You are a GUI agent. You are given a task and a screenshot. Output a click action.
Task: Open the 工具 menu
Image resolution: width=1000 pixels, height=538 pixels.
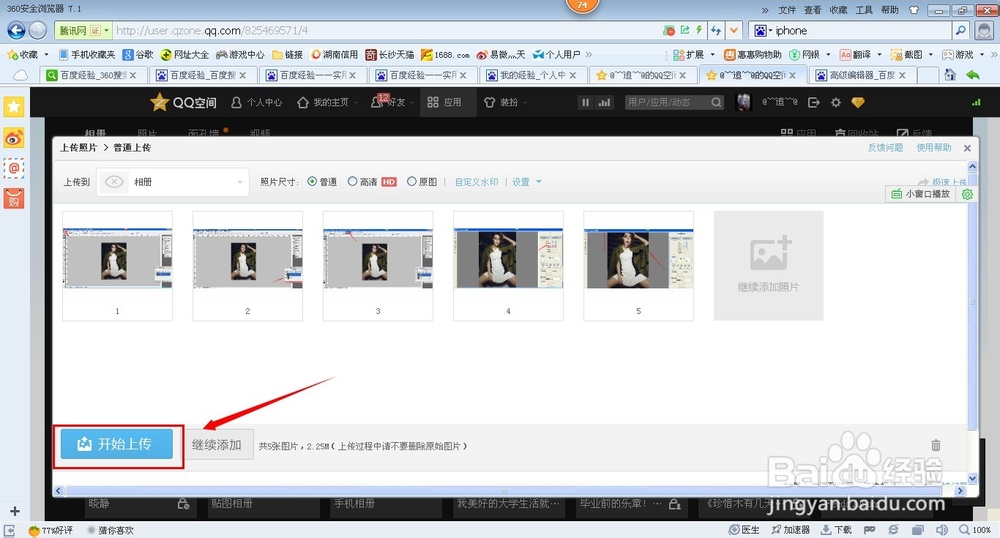[864, 10]
